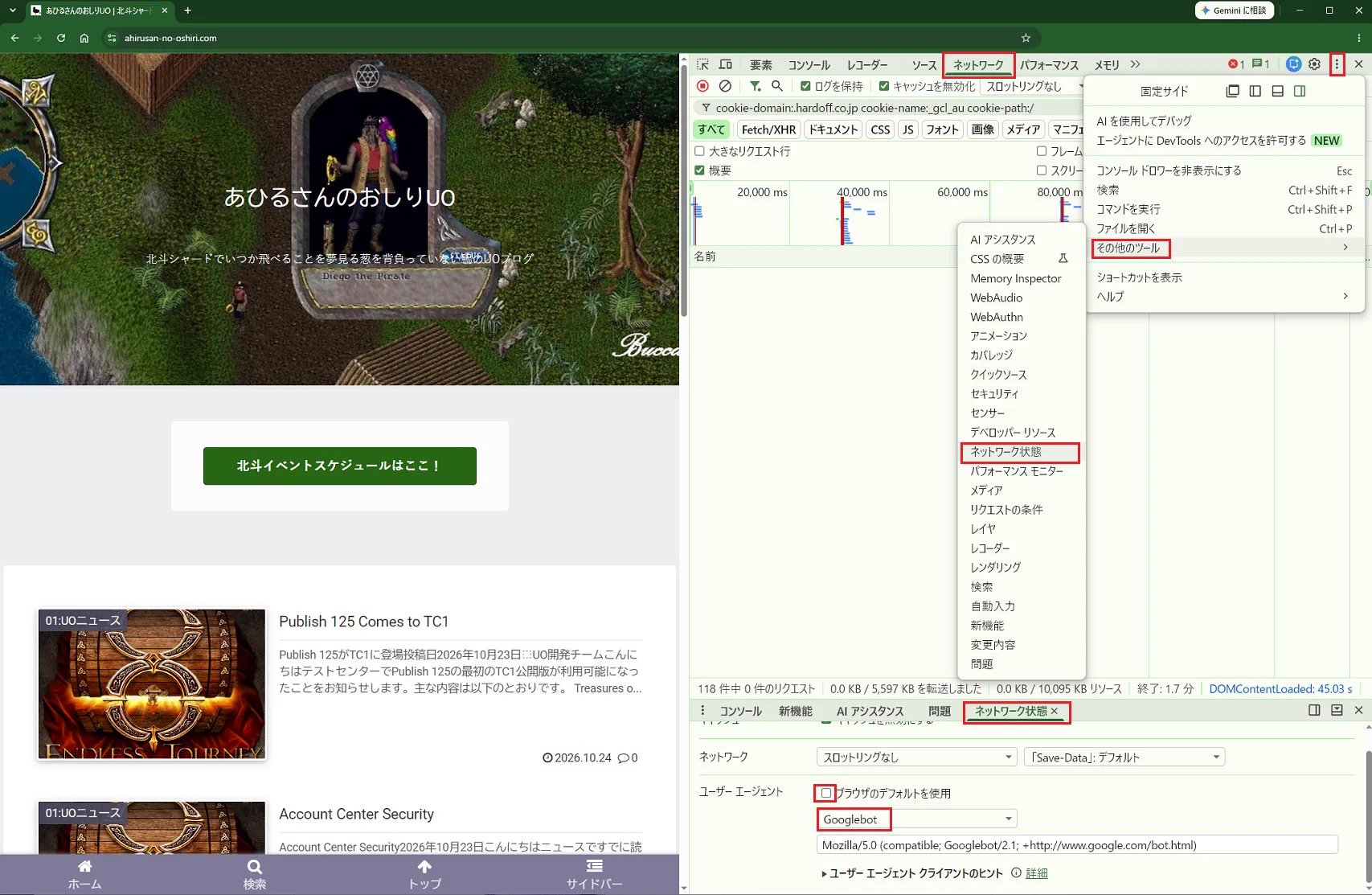Viewport: 1372px width, 895px height.
Task: Open the drawer three-dot menu beside コンソール
Action: [x=702, y=711]
